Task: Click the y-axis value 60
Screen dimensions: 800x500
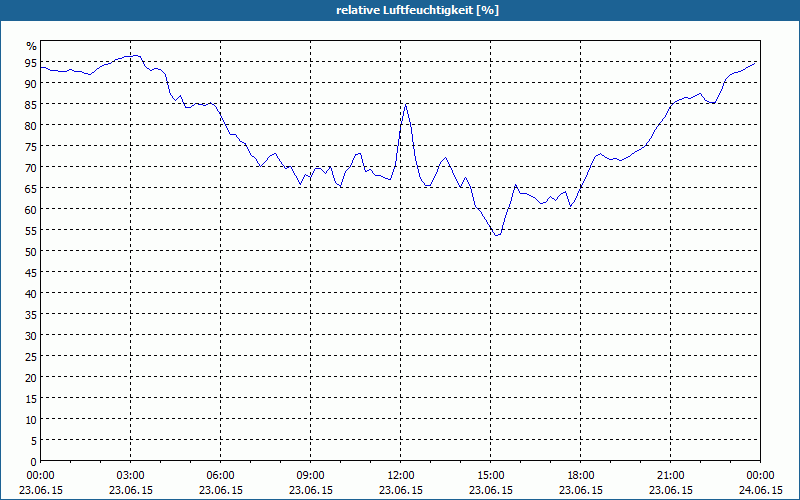Action: [31, 210]
